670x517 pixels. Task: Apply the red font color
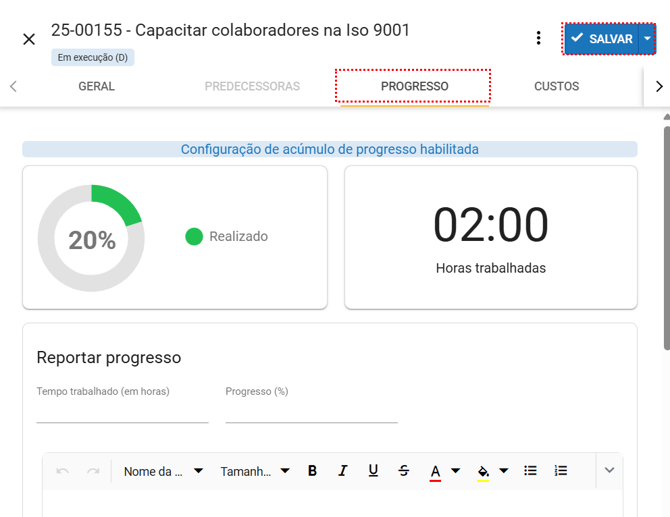click(435, 471)
